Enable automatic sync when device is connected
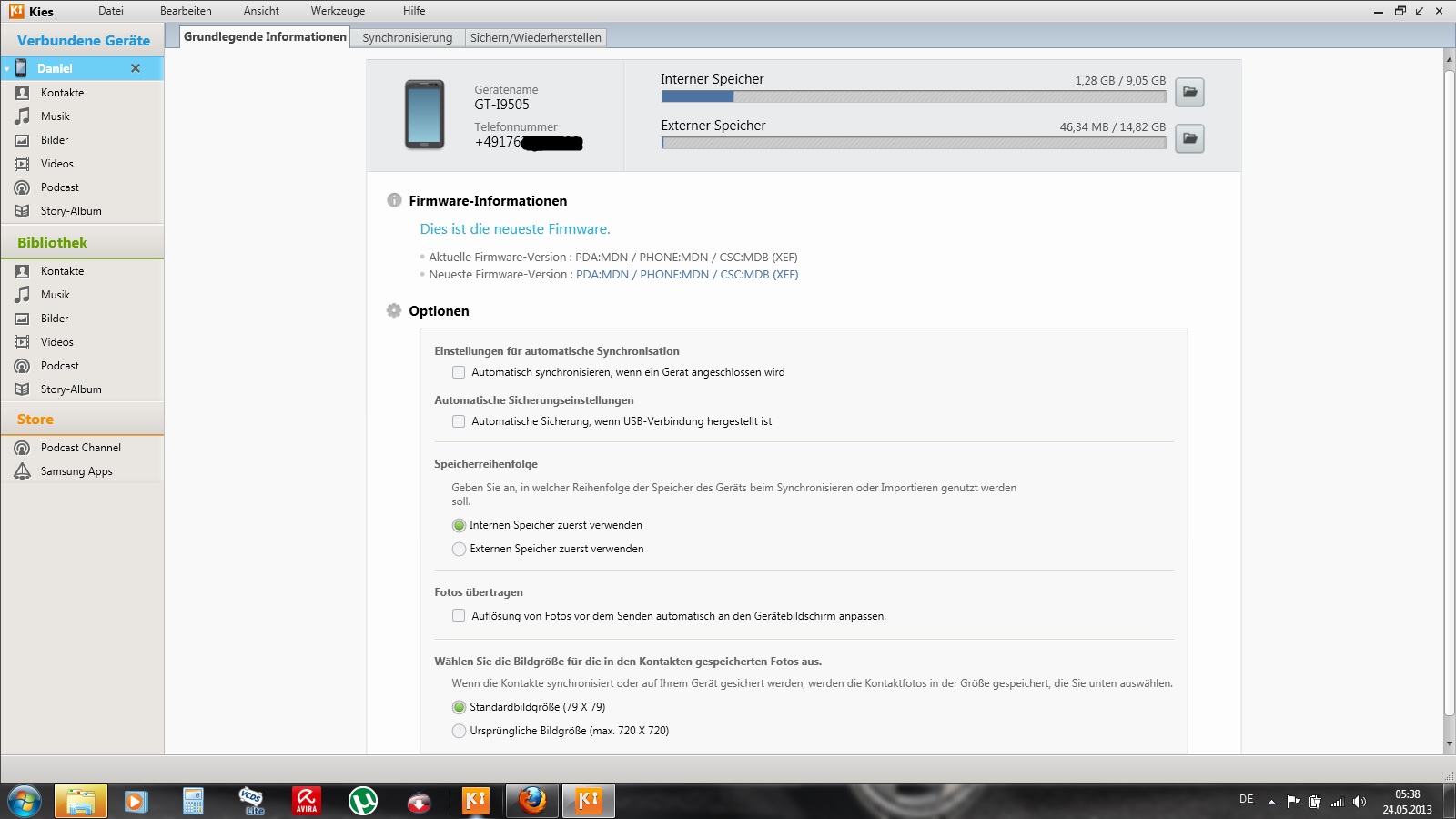 point(459,372)
